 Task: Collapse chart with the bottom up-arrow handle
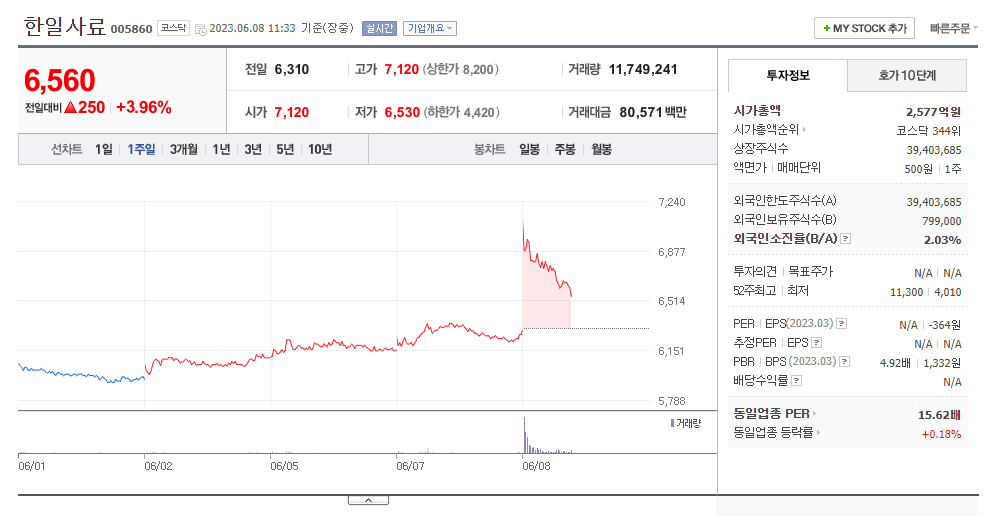coord(369,500)
